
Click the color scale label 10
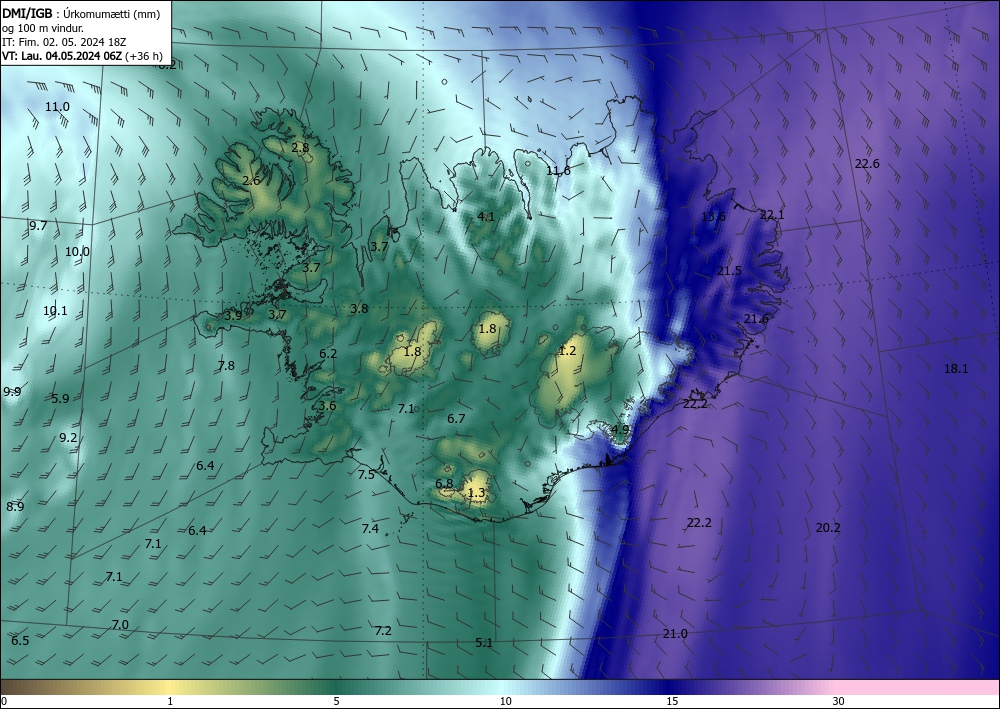[x=505, y=701]
